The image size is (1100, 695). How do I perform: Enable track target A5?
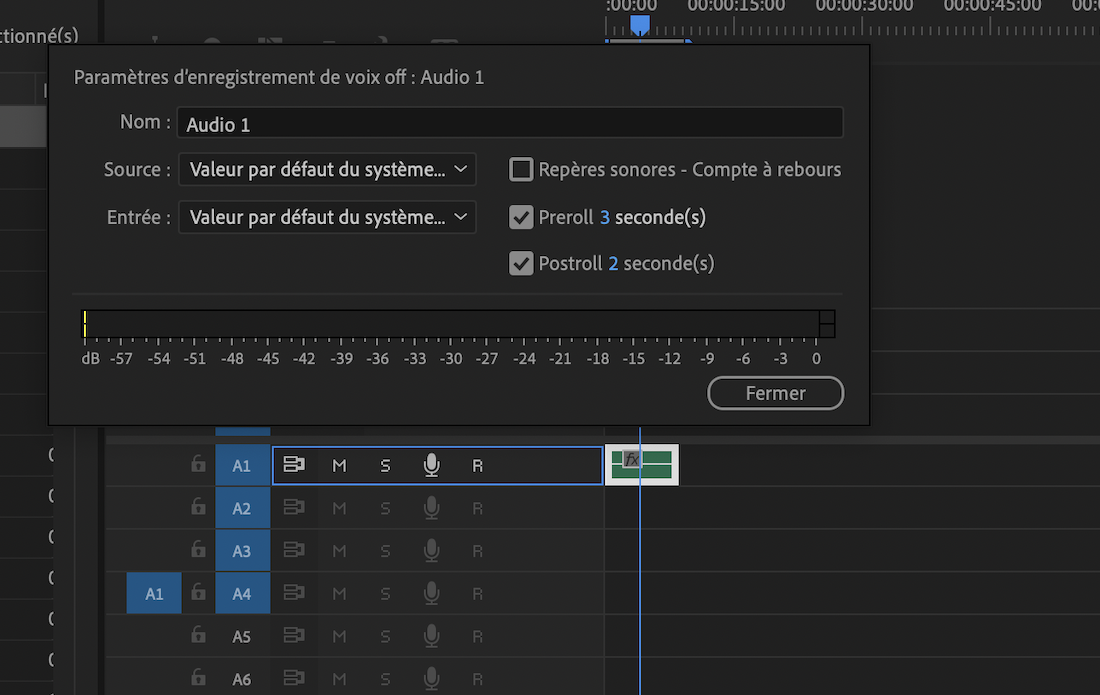click(242, 636)
